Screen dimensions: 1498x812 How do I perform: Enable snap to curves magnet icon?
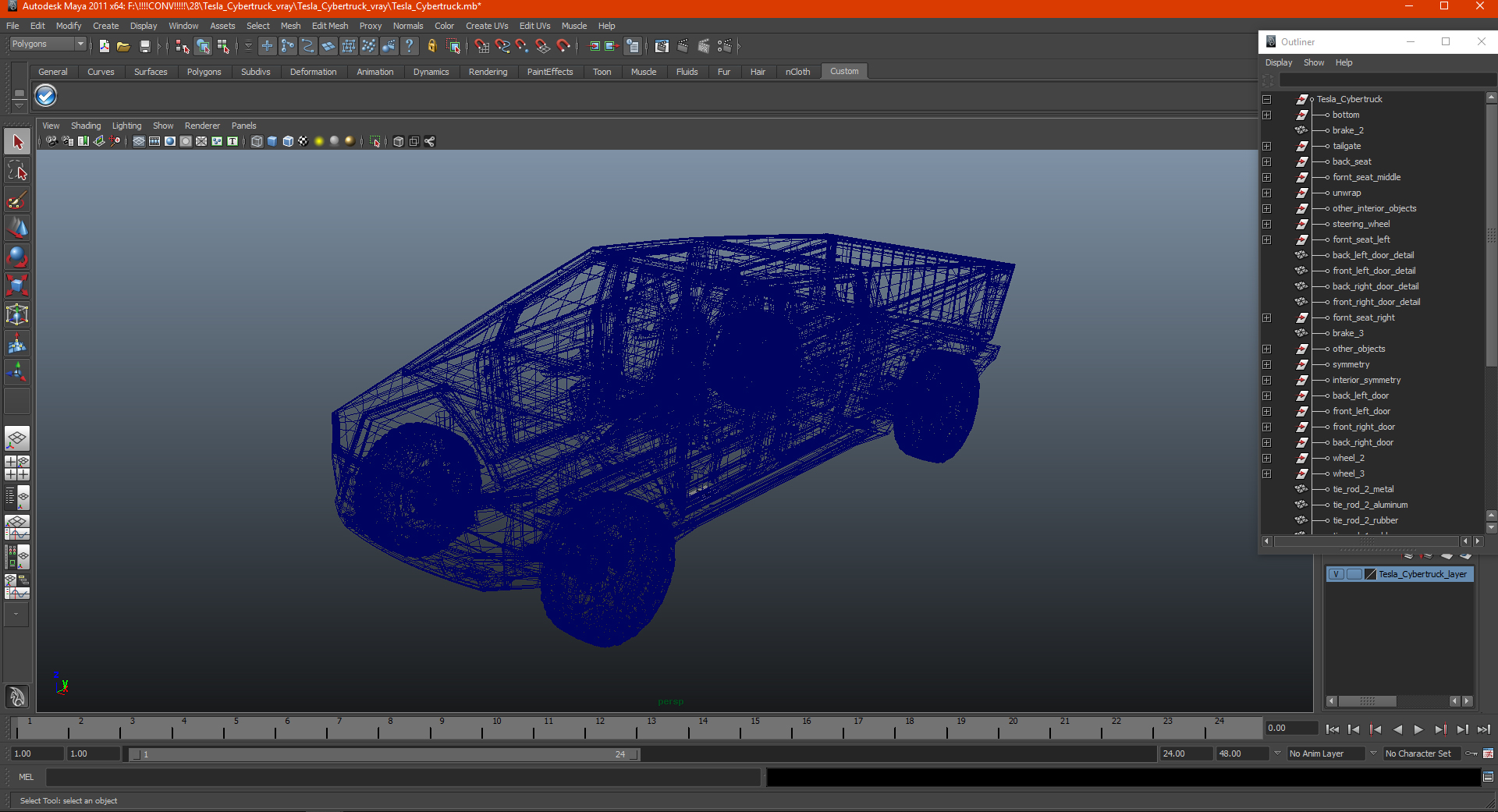[502, 47]
